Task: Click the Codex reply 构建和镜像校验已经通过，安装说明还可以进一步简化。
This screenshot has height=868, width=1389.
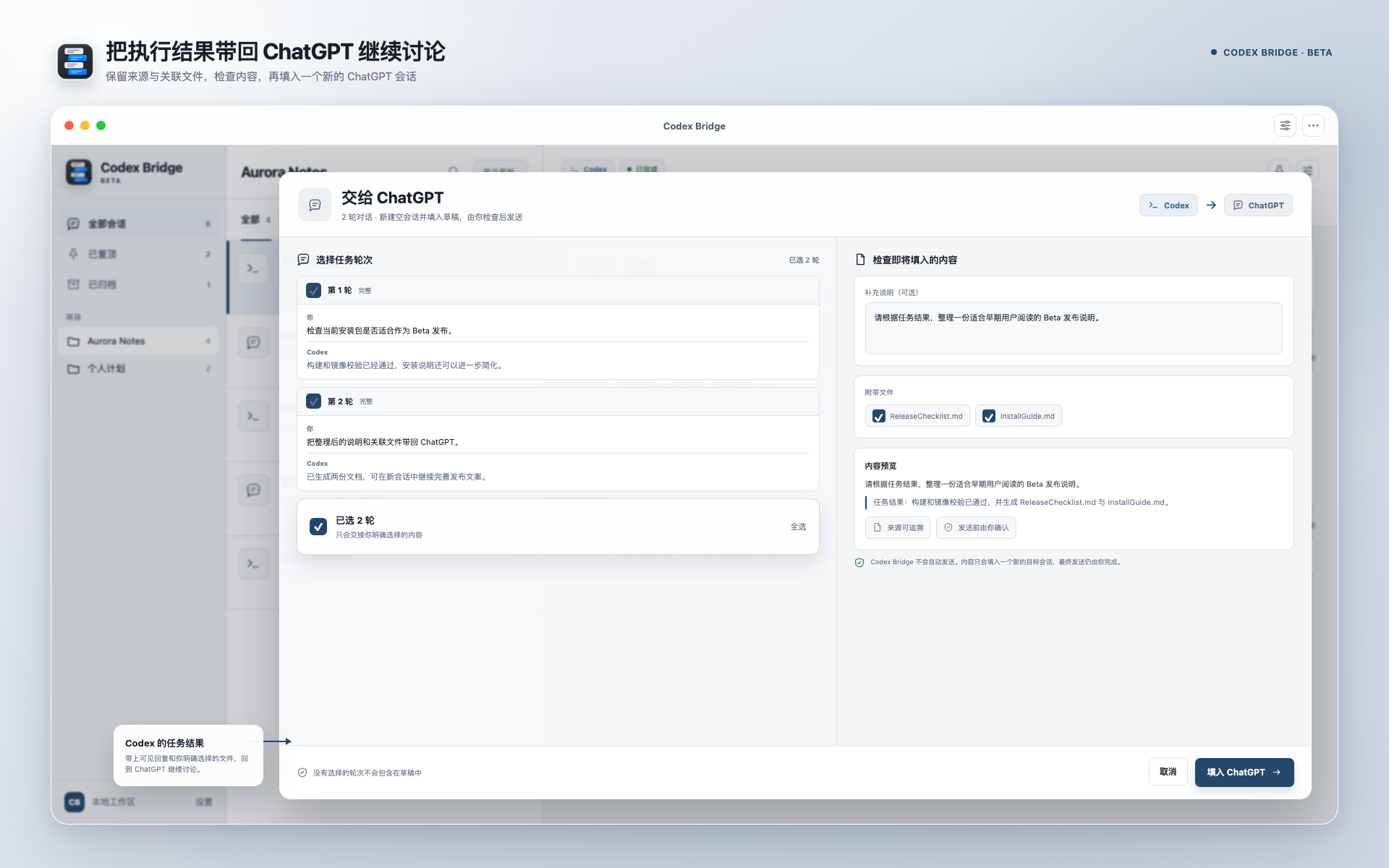Action: pos(405,365)
